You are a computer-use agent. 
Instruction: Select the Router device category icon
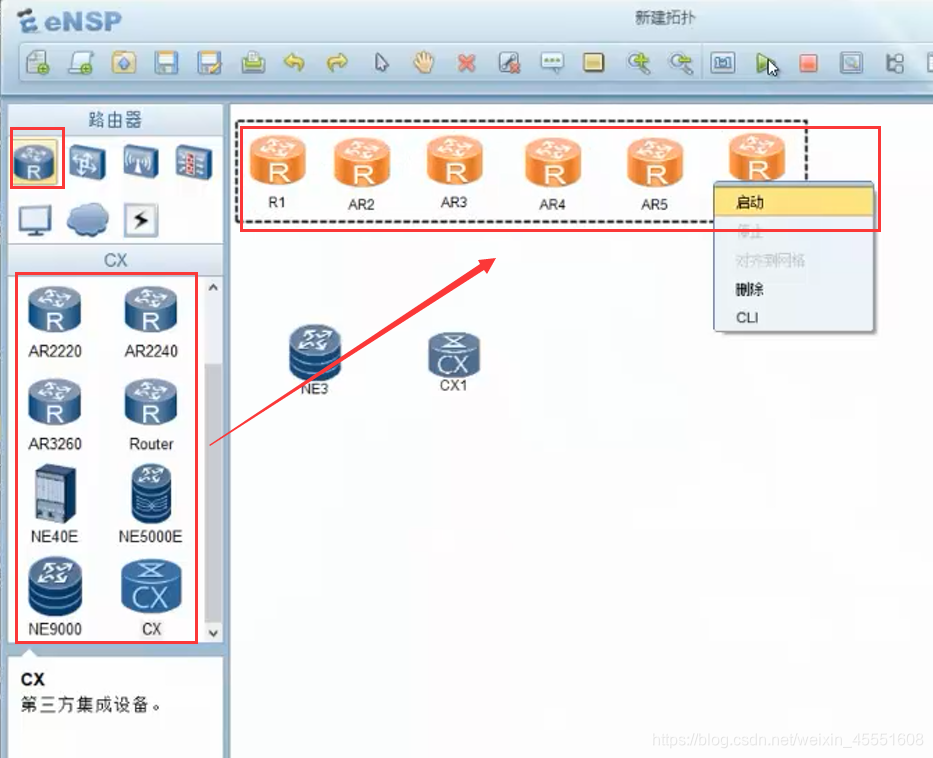pos(35,162)
